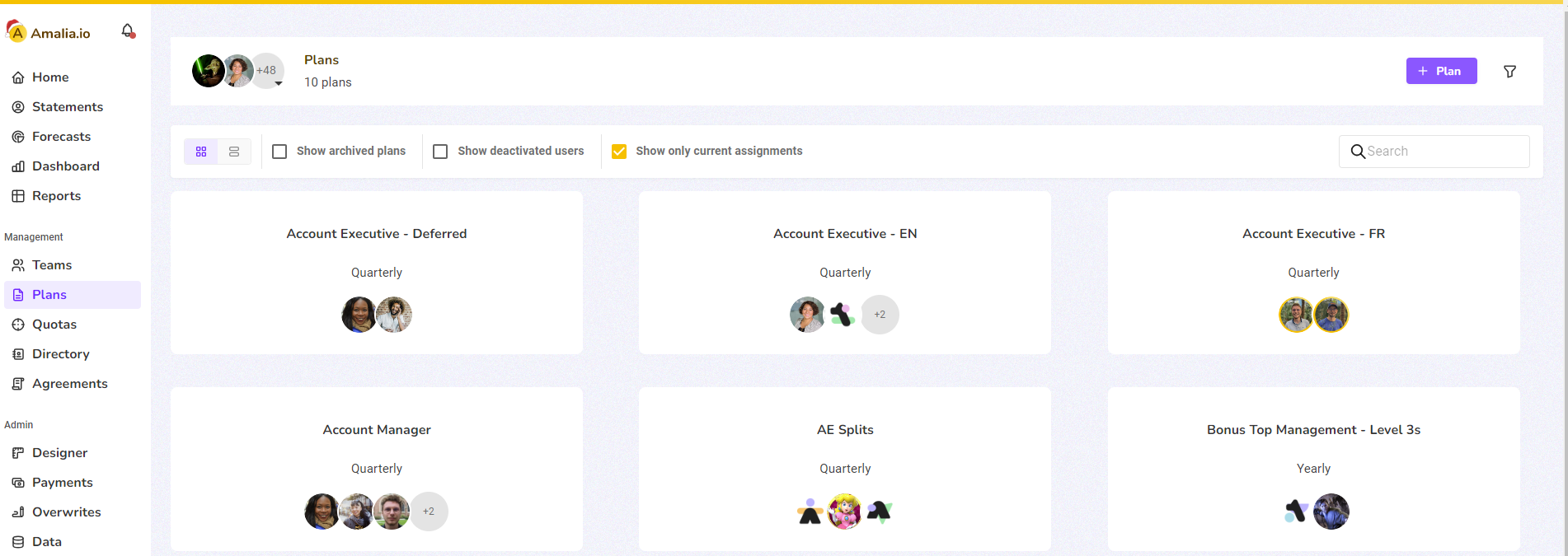Viewport: 1568px width, 556px height.
Task: Open Account Manager plan card
Action: click(x=377, y=470)
